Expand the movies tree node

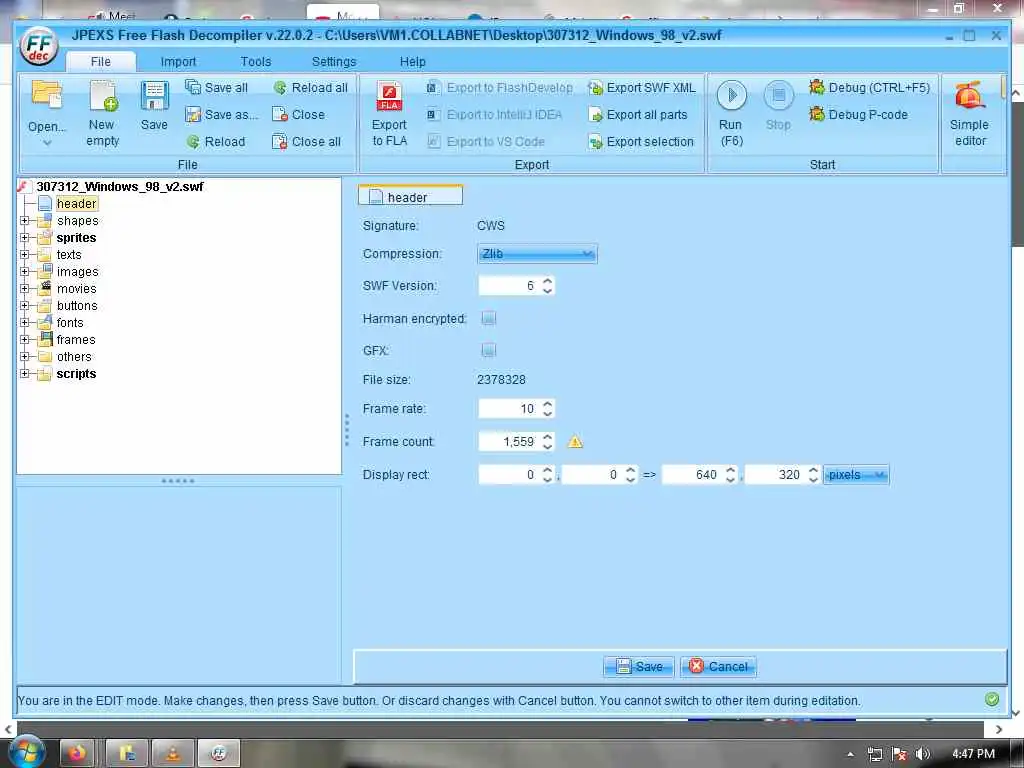(25, 289)
